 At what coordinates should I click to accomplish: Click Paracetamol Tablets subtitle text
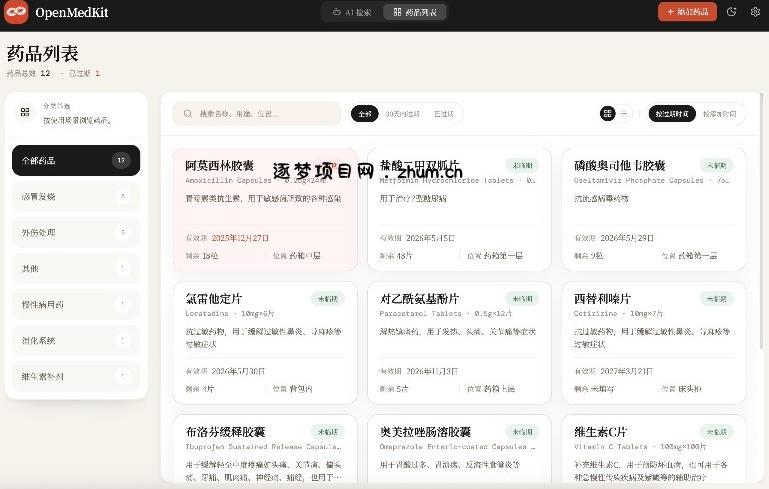(x=446, y=313)
